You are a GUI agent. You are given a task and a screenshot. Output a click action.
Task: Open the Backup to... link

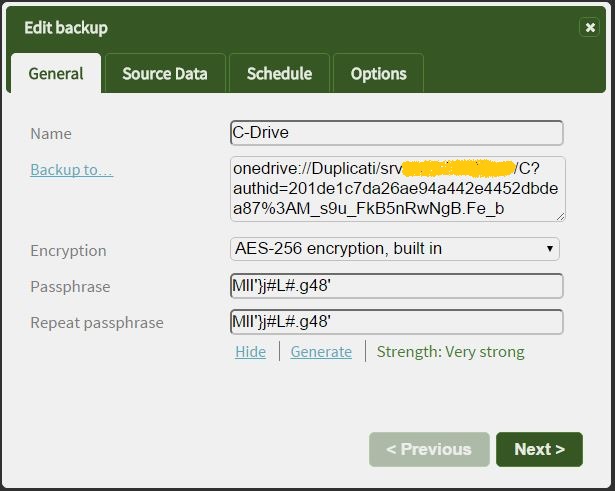71,170
